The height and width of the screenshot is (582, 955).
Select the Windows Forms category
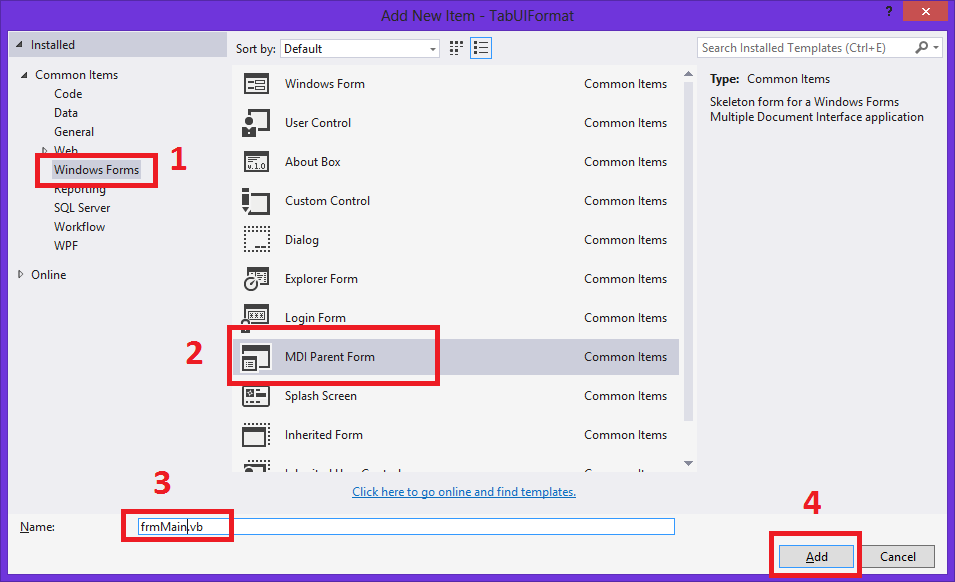click(96, 170)
